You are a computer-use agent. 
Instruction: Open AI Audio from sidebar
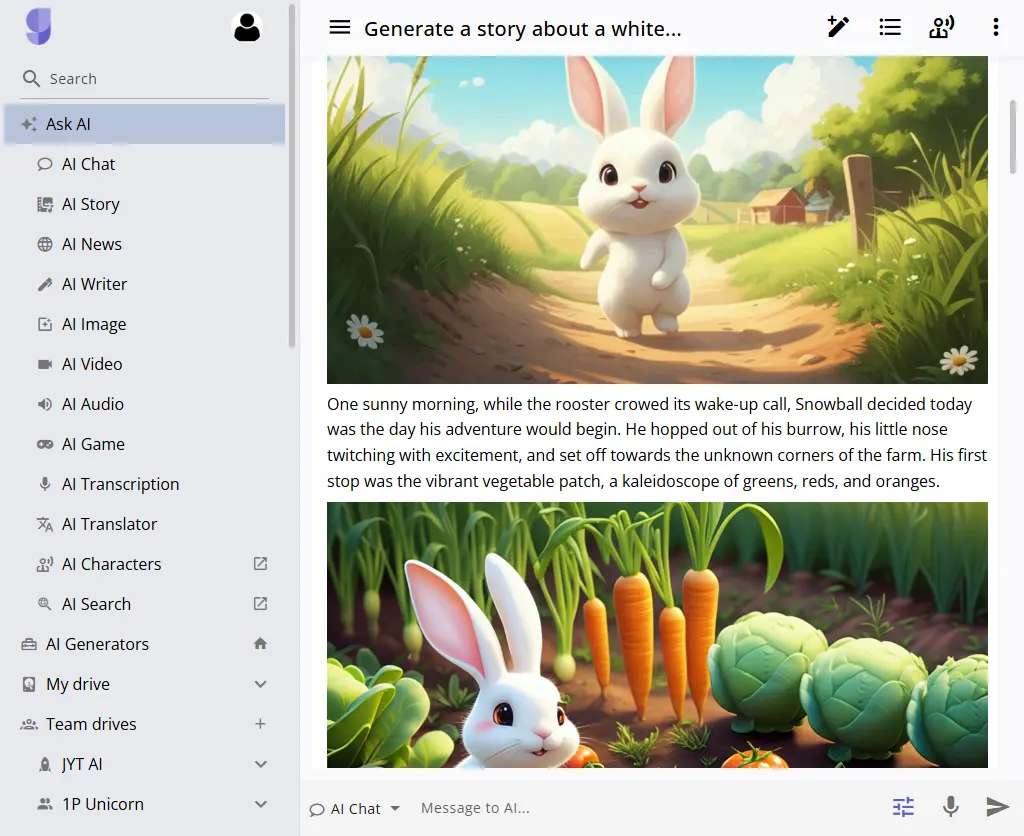click(144, 404)
